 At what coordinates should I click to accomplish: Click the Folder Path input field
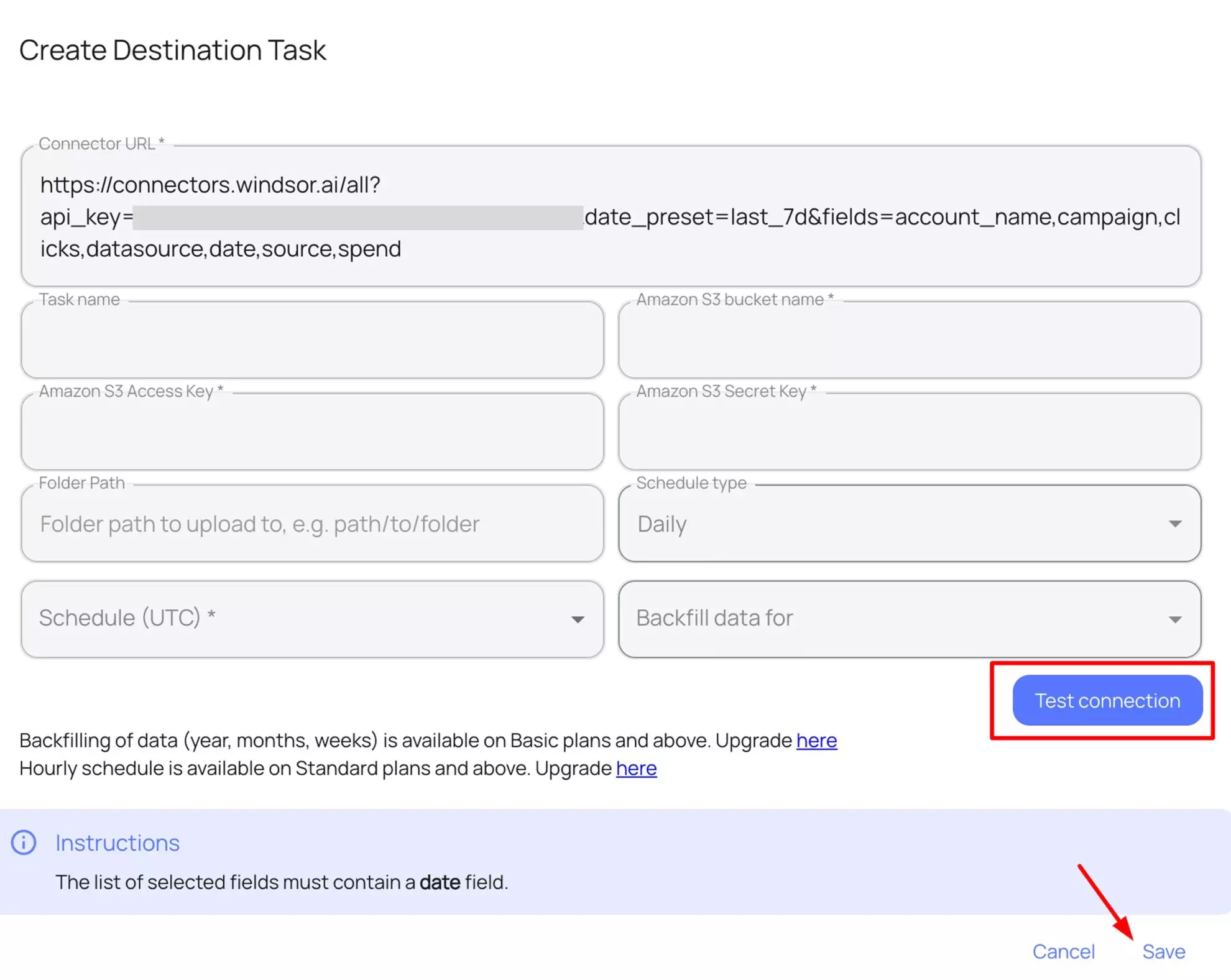tap(312, 524)
